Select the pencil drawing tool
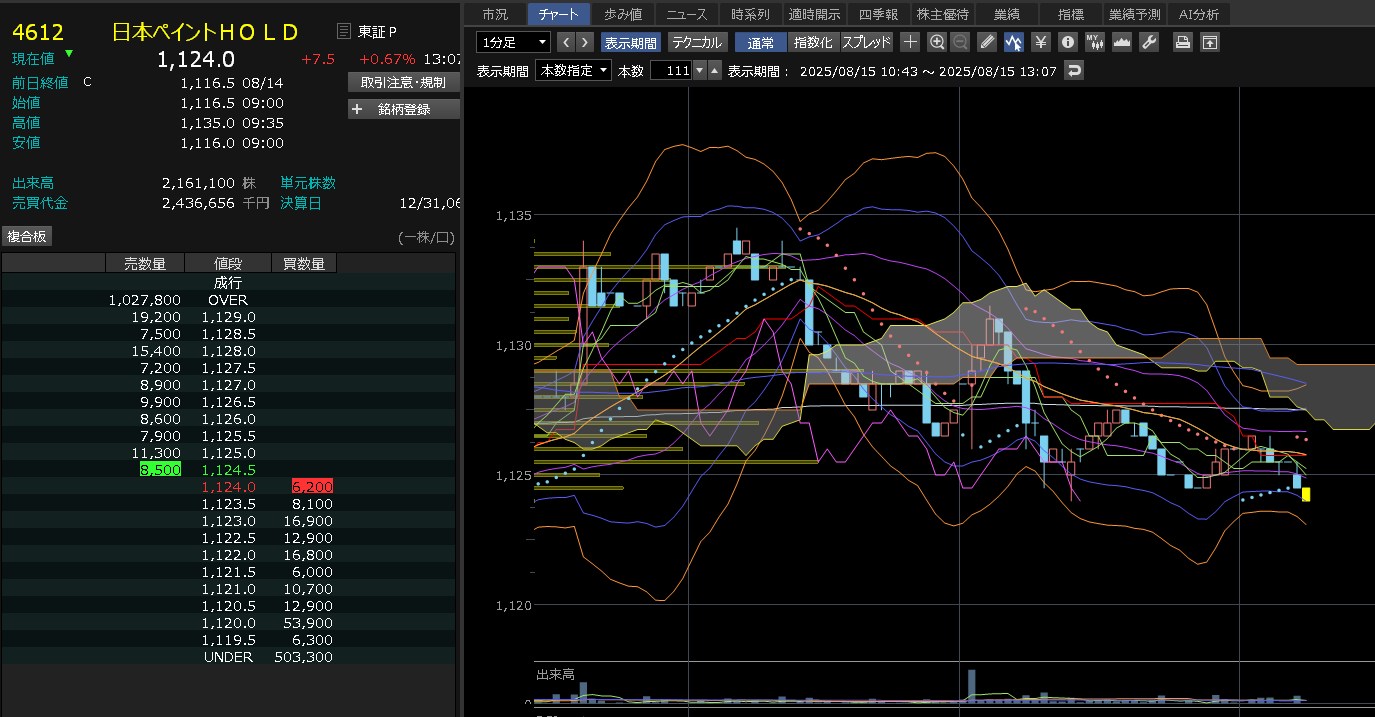Screen dimensions: 1375x717 (987, 42)
